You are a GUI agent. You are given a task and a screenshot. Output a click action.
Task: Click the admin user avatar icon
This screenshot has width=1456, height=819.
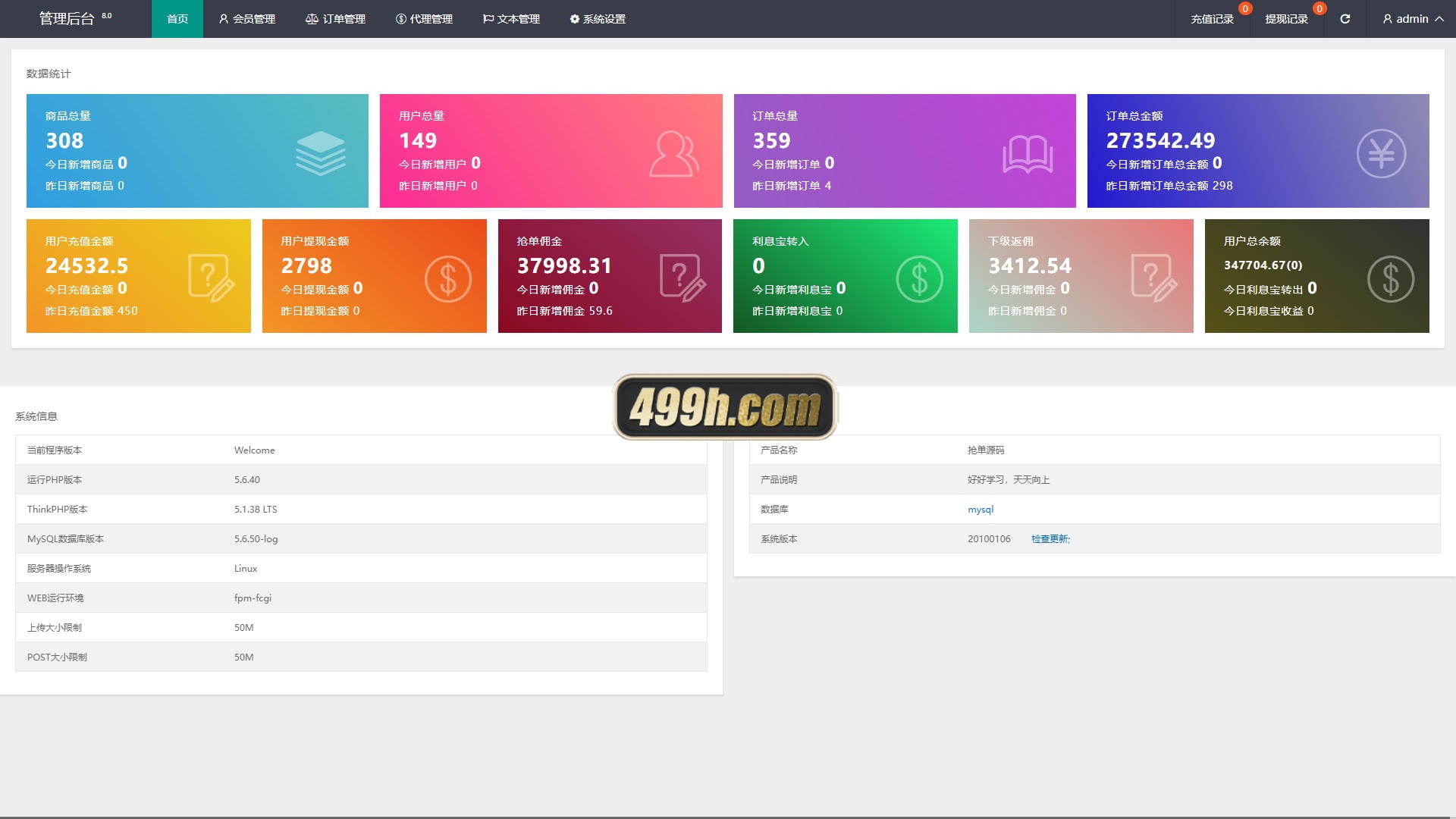[1388, 19]
